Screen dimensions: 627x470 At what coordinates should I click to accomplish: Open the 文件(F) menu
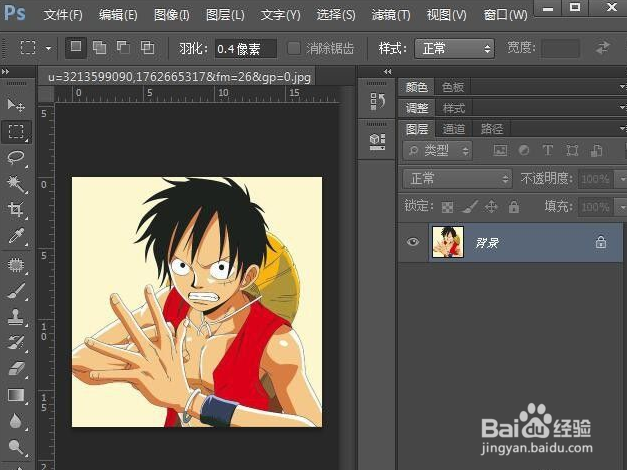coord(63,15)
